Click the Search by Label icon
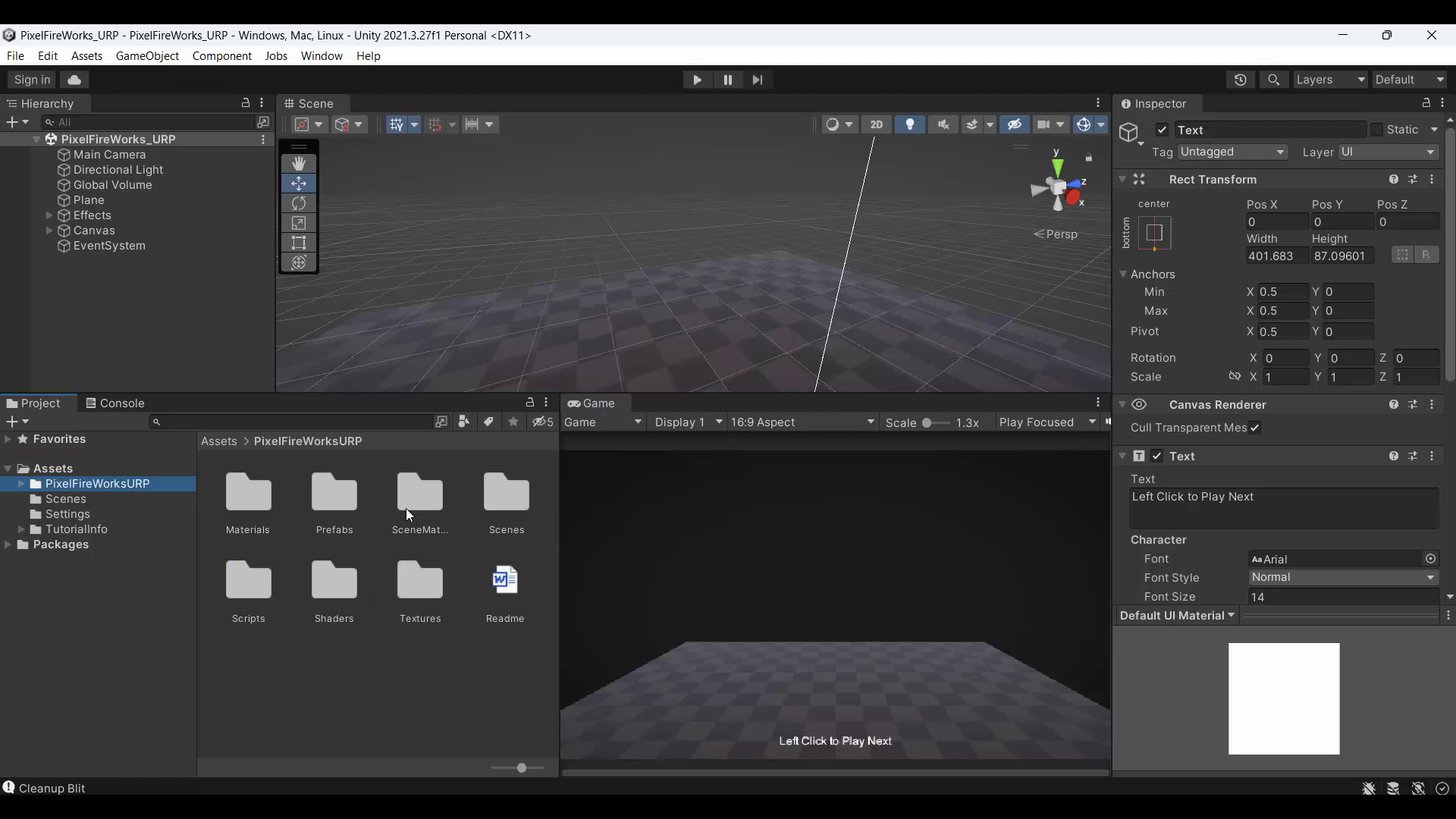Screen dimensions: 1456x819 488,422
